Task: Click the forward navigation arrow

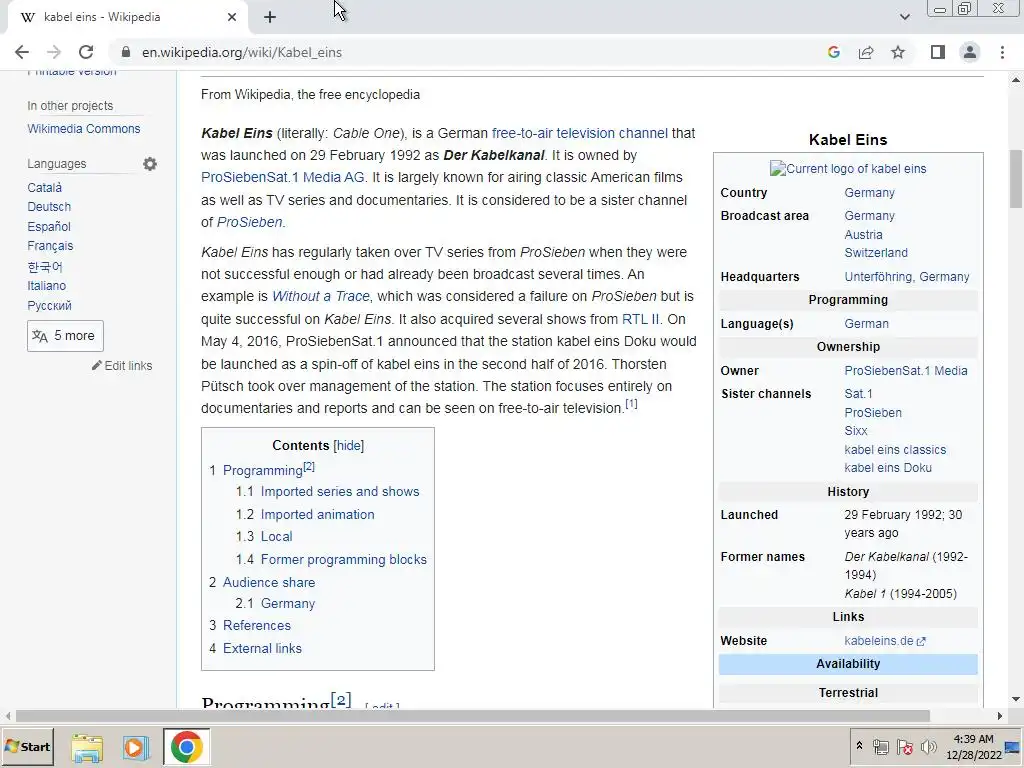Action: pos(54,52)
